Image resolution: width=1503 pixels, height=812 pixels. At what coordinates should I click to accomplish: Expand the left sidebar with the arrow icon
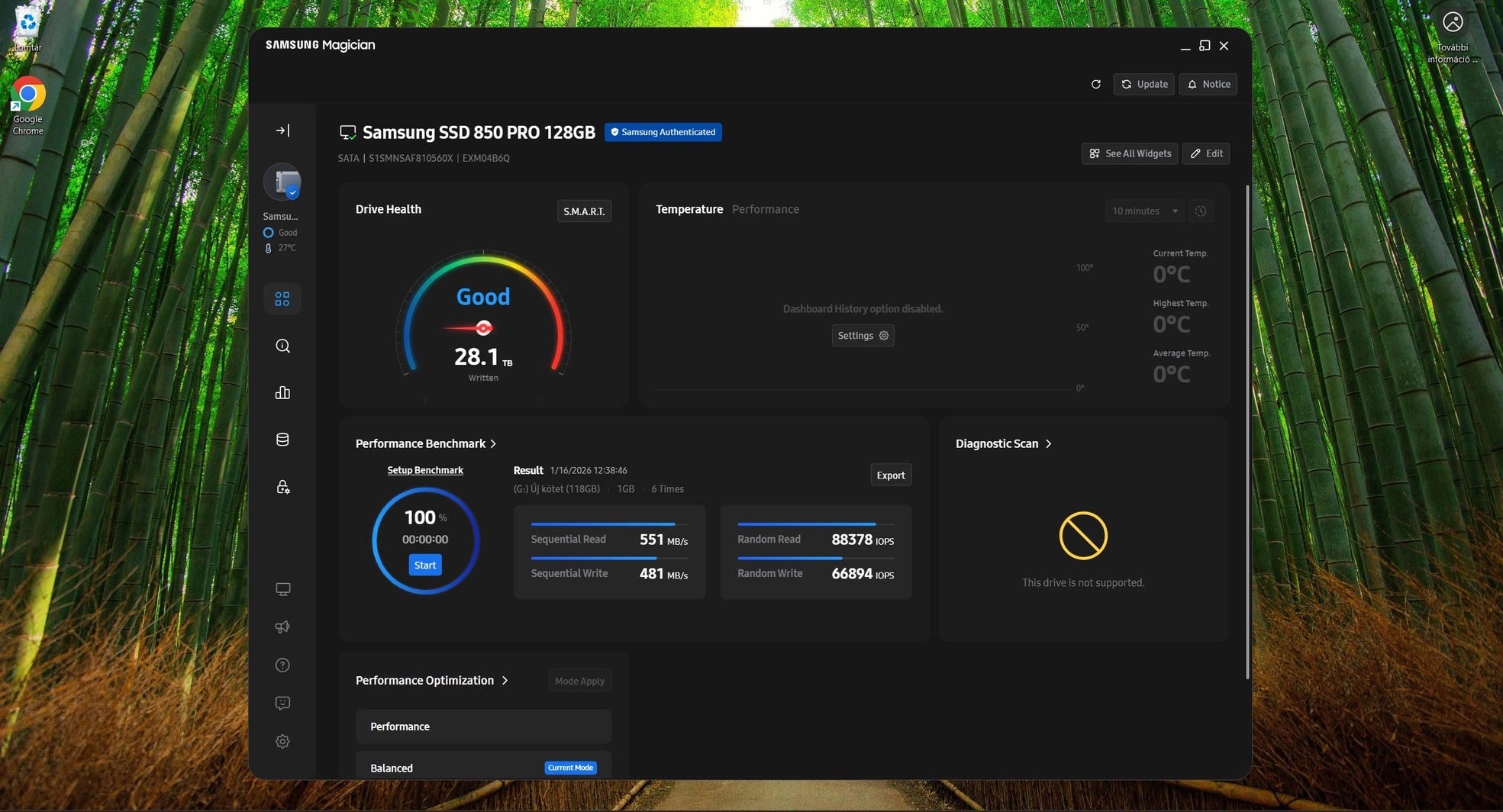point(282,130)
